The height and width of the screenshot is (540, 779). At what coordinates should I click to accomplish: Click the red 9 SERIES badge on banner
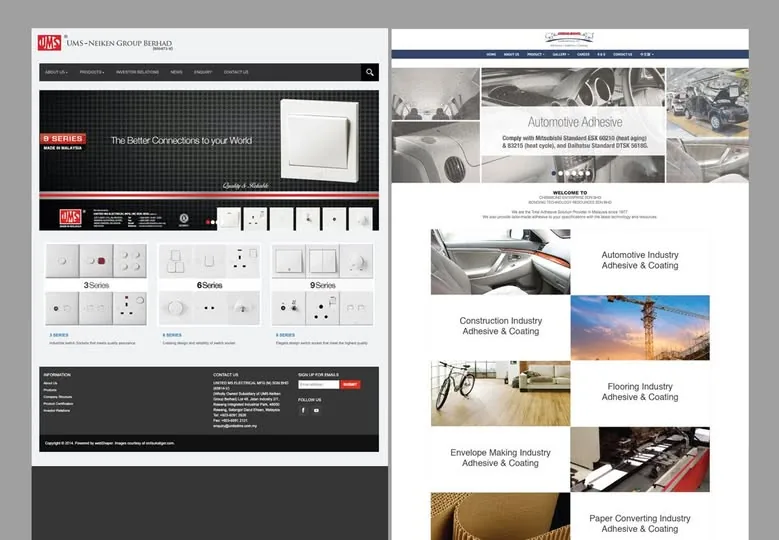63,139
